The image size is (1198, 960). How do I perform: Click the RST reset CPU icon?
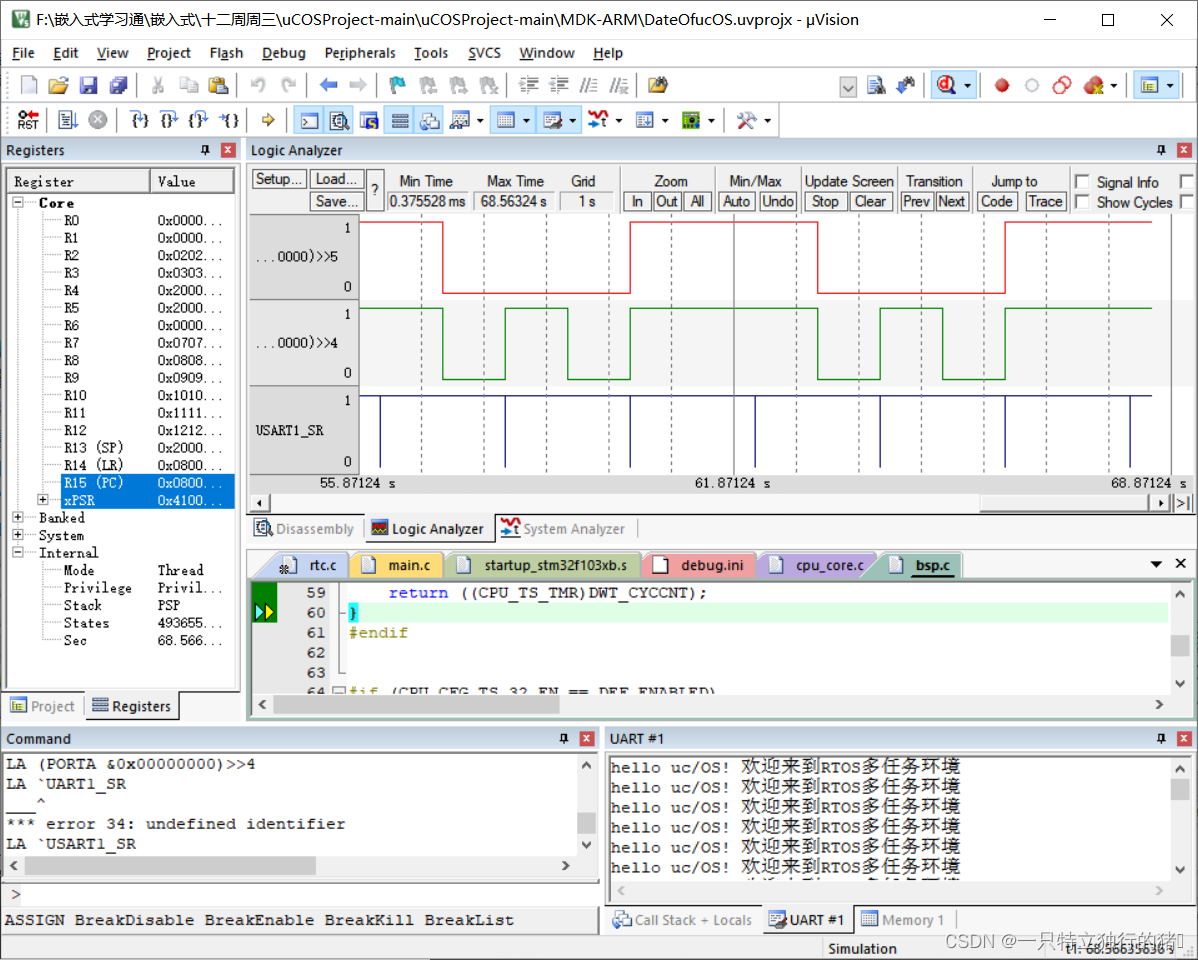point(28,120)
